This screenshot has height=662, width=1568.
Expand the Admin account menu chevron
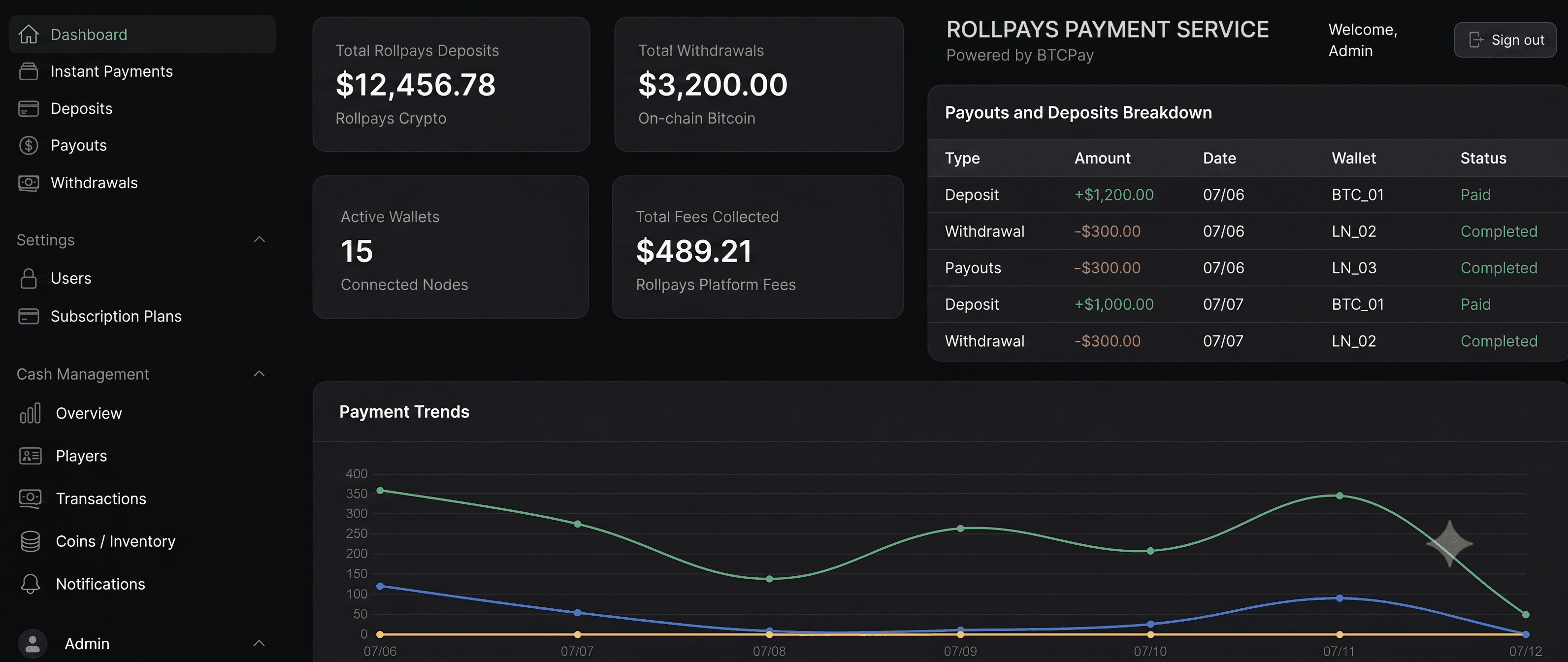pyautogui.click(x=259, y=643)
